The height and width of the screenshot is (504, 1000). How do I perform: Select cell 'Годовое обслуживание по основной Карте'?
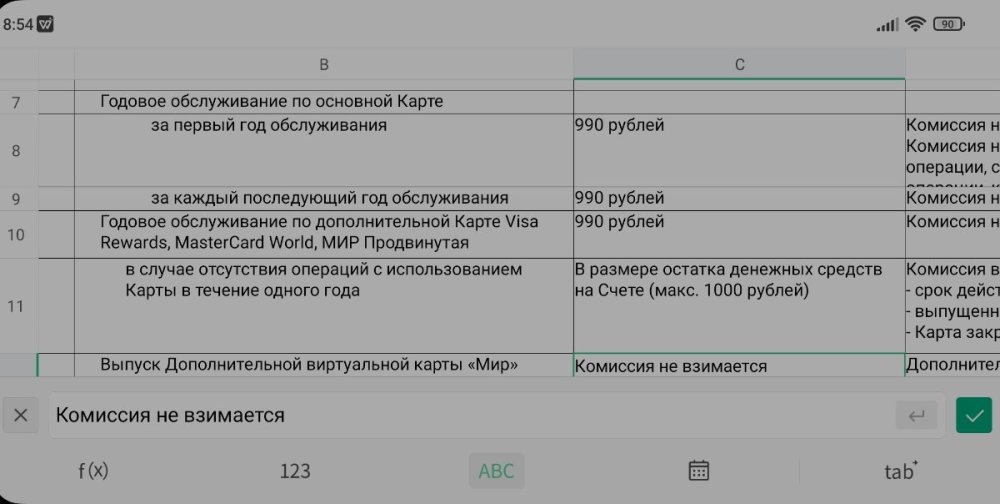click(324, 102)
